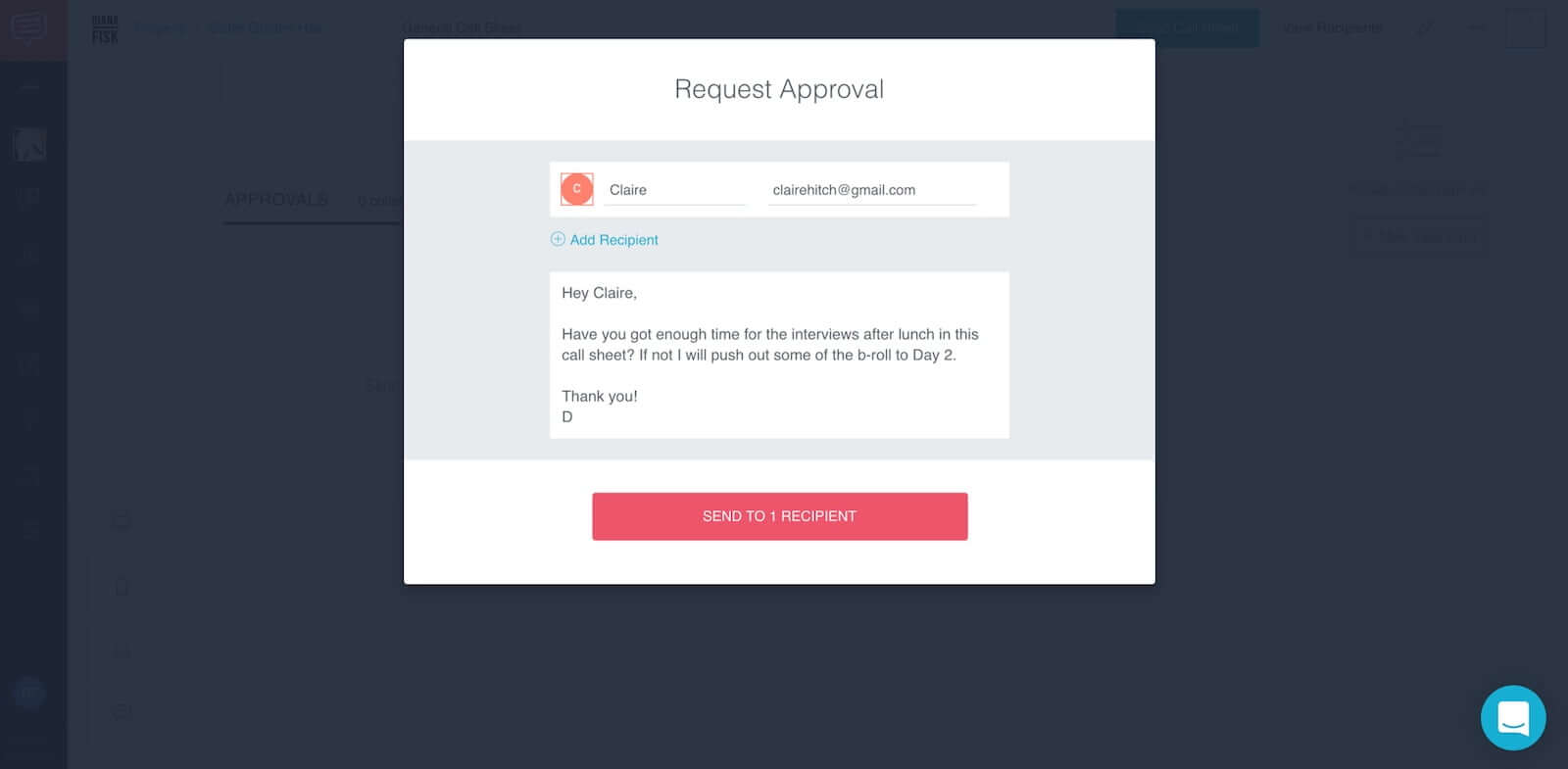Edit the clairehitch@gmail.com email field
Image resolution: width=1568 pixels, height=769 pixels.
(x=872, y=190)
